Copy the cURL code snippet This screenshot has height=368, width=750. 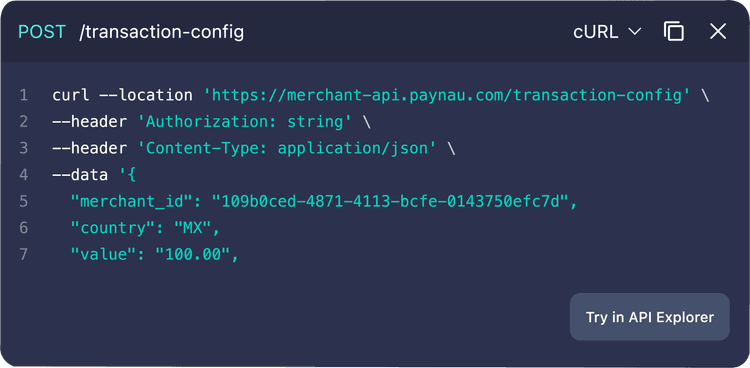[x=673, y=32]
